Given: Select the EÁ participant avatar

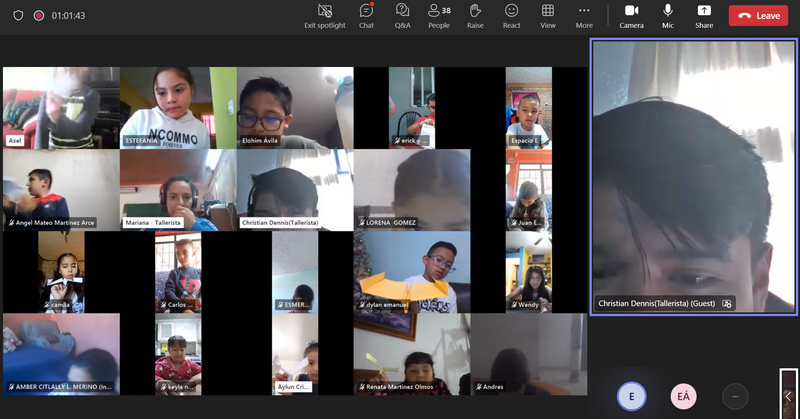Looking at the screenshot, I should [683, 397].
